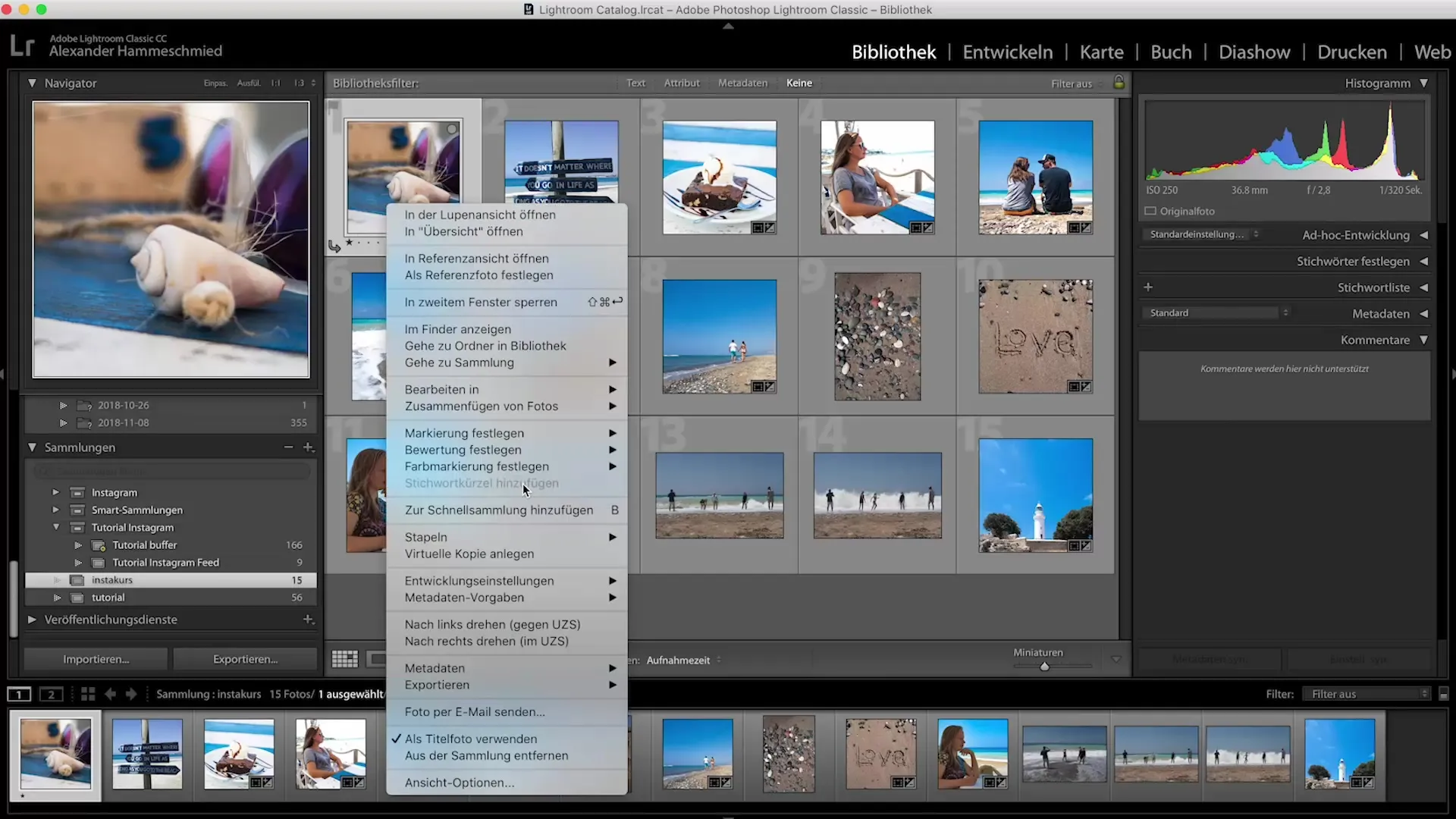Click Tutorial buffer smart collection icon
The width and height of the screenshot is (1456, 819).
(x=99, y=545)
